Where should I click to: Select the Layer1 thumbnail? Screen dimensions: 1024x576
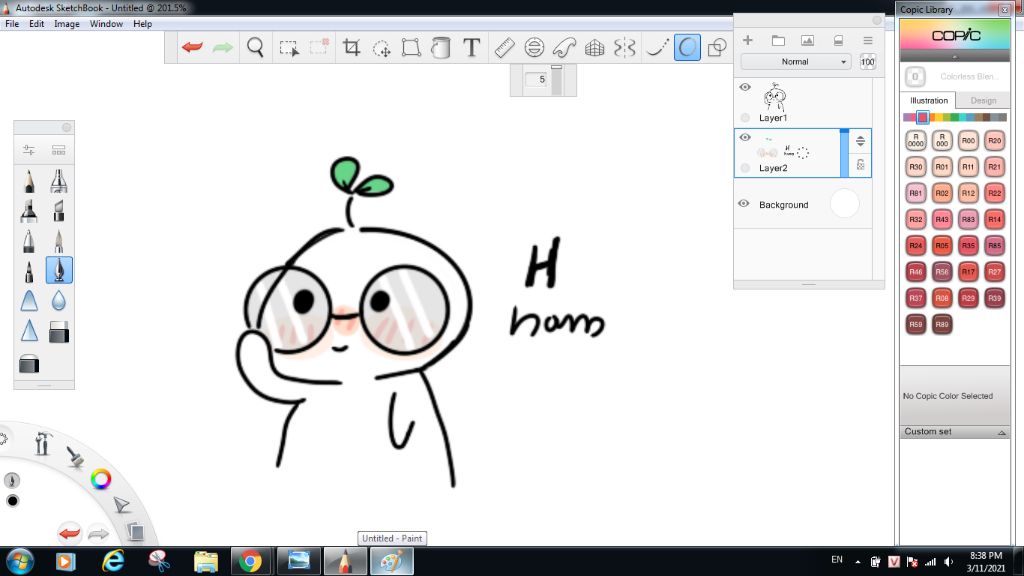click(x=775, y=97)
